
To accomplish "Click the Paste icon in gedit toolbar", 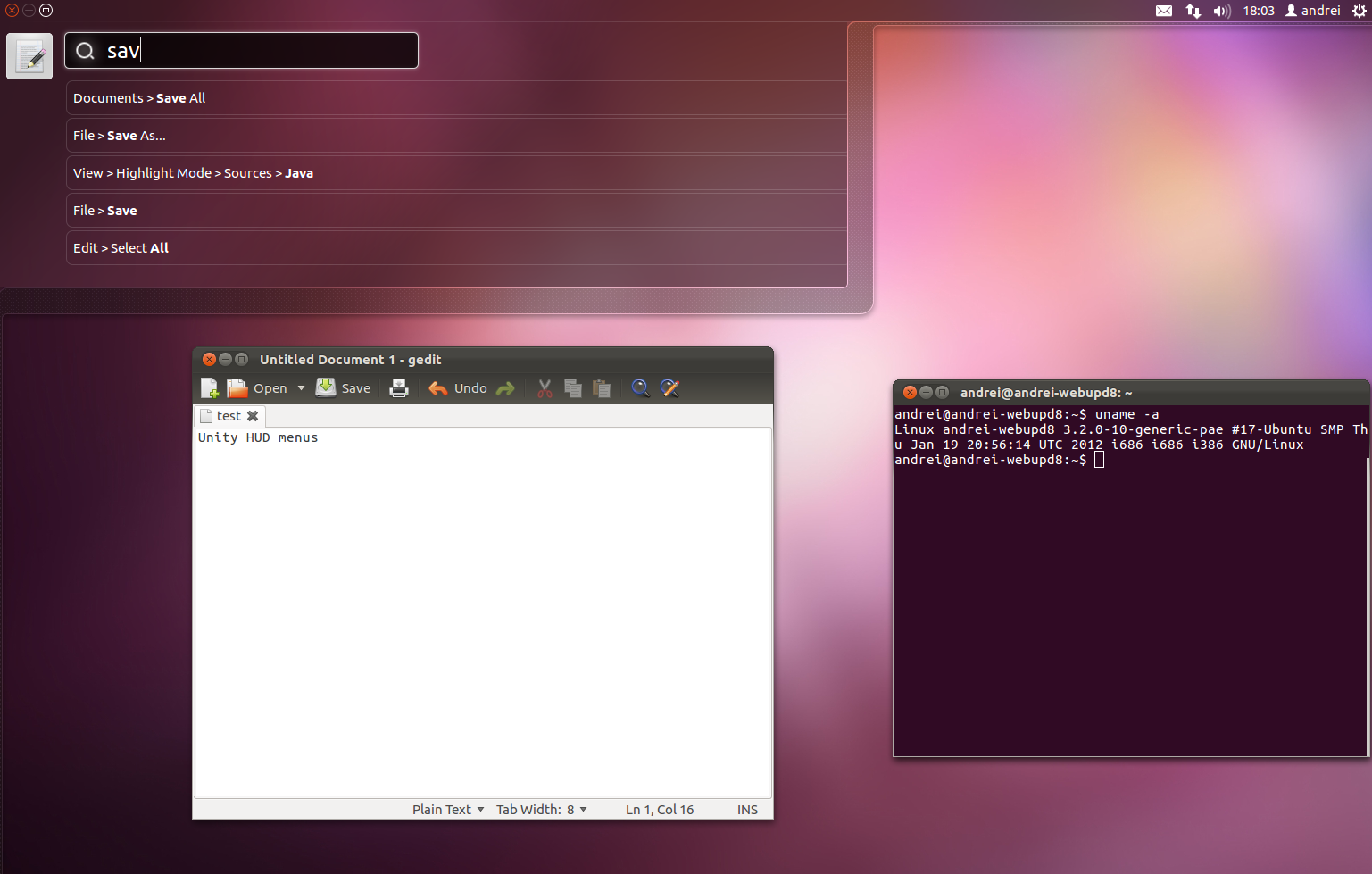I will 601,387.
